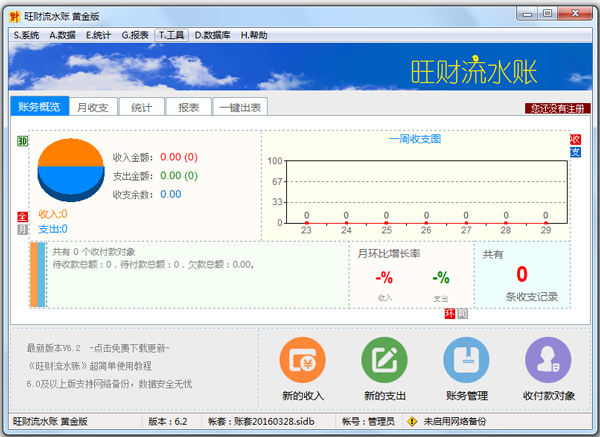The width and height of the screenshot is (600, 437).
Task: Switch to the 账务概览 tab
Action: tap(39, 106)
